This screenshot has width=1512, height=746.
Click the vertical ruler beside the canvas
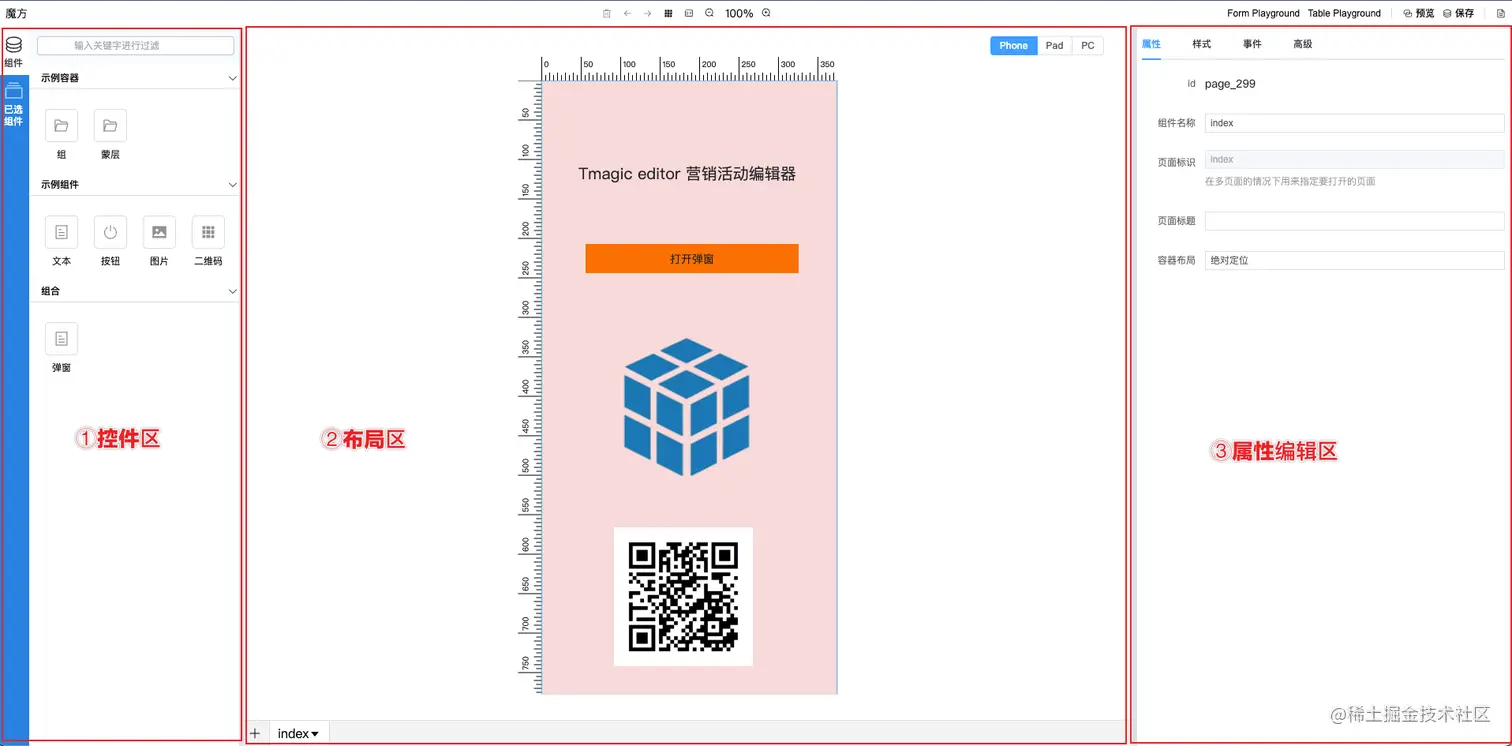coord(529,387)
